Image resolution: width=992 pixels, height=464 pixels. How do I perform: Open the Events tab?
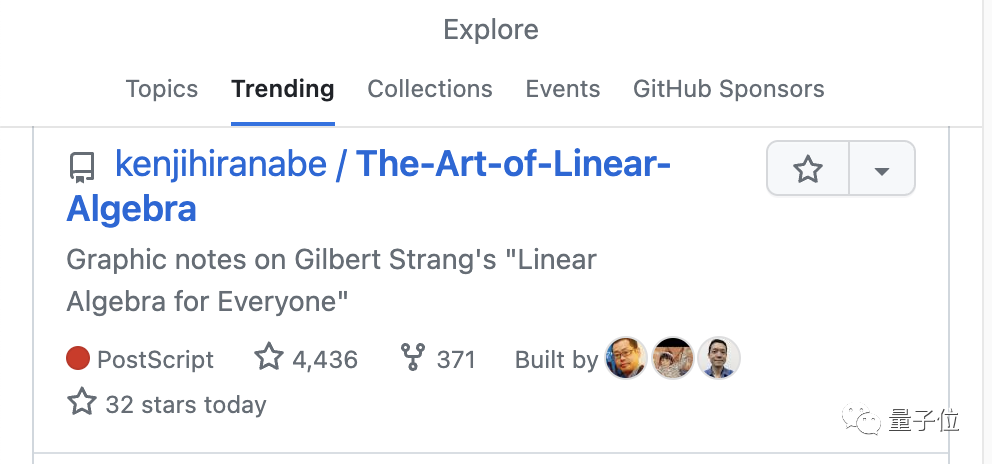click(x=563, y=89)
